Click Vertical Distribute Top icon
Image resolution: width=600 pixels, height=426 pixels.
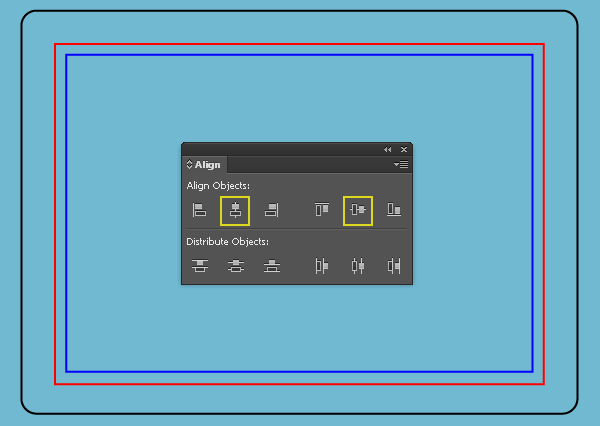[200, 266]
